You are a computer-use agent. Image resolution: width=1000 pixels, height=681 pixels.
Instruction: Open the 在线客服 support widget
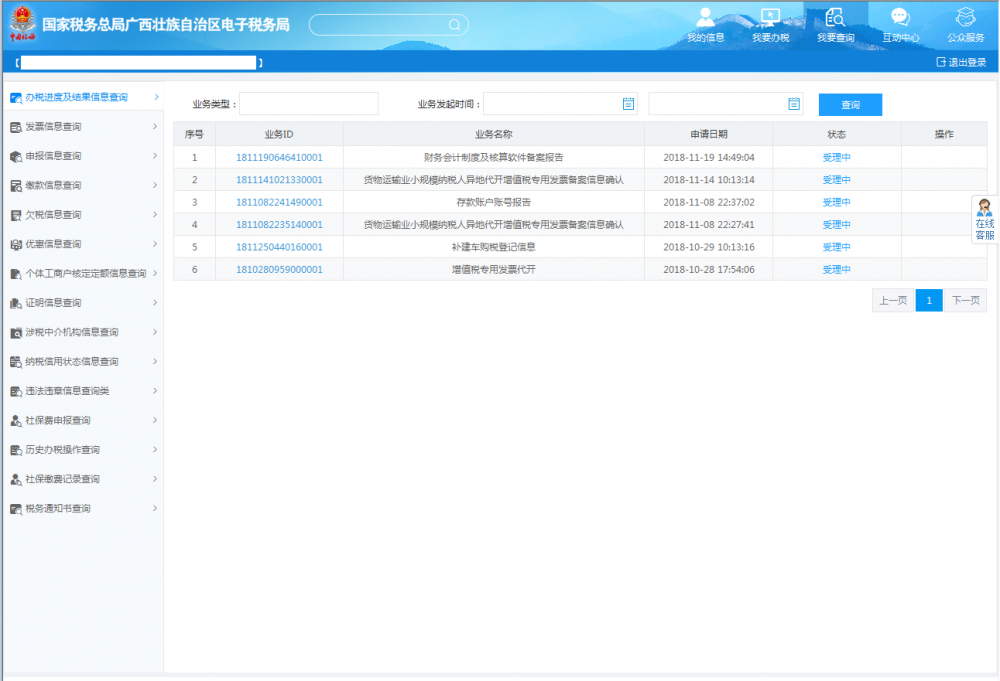pyautogui.click(x=985, y=220)
